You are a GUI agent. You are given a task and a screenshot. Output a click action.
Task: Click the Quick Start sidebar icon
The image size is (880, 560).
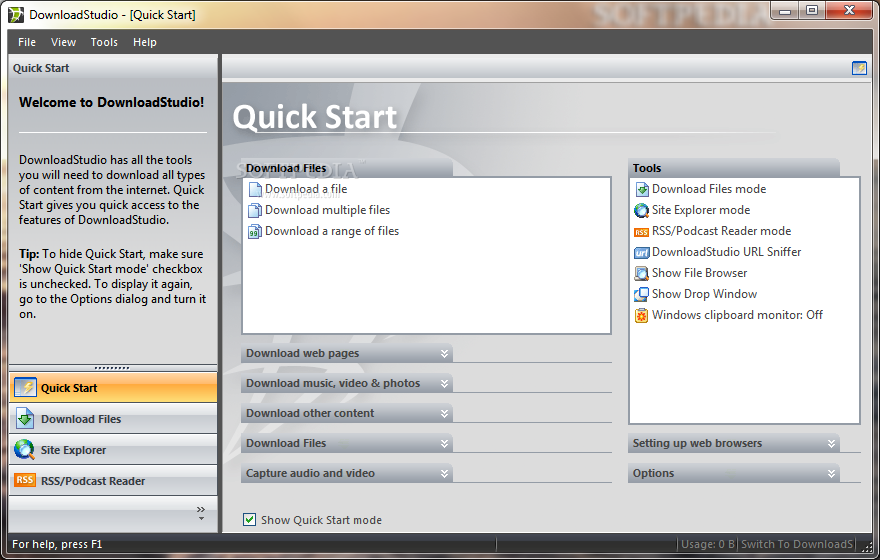tap(25, 388)
